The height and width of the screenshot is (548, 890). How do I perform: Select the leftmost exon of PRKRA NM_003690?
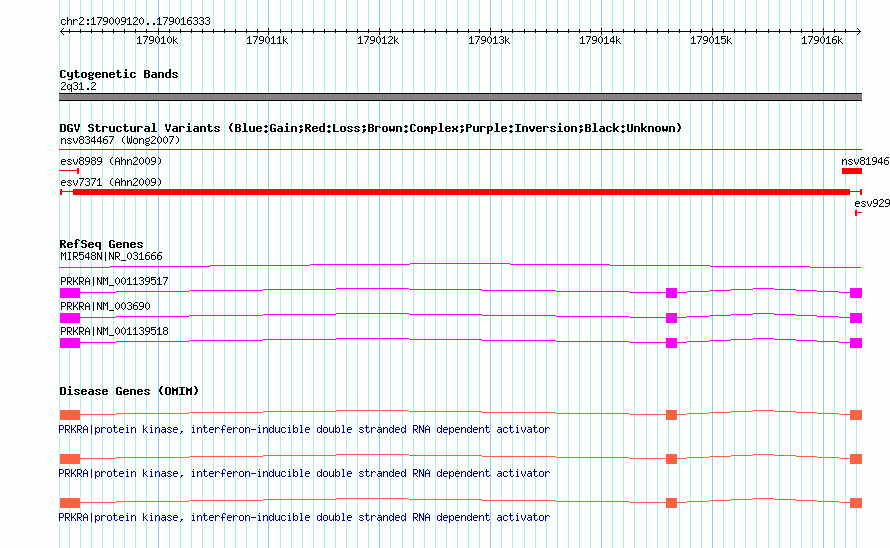70,318
